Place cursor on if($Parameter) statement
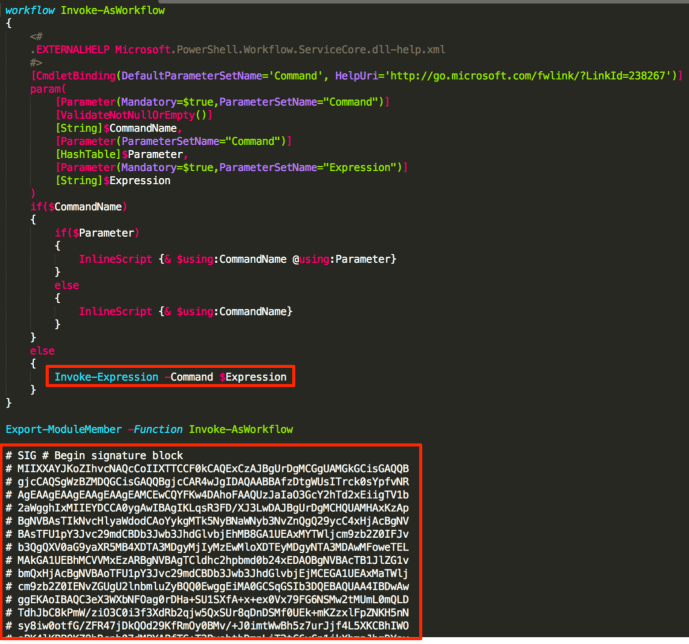Viewport: 689px width, 644px height. tap(96, 232)
